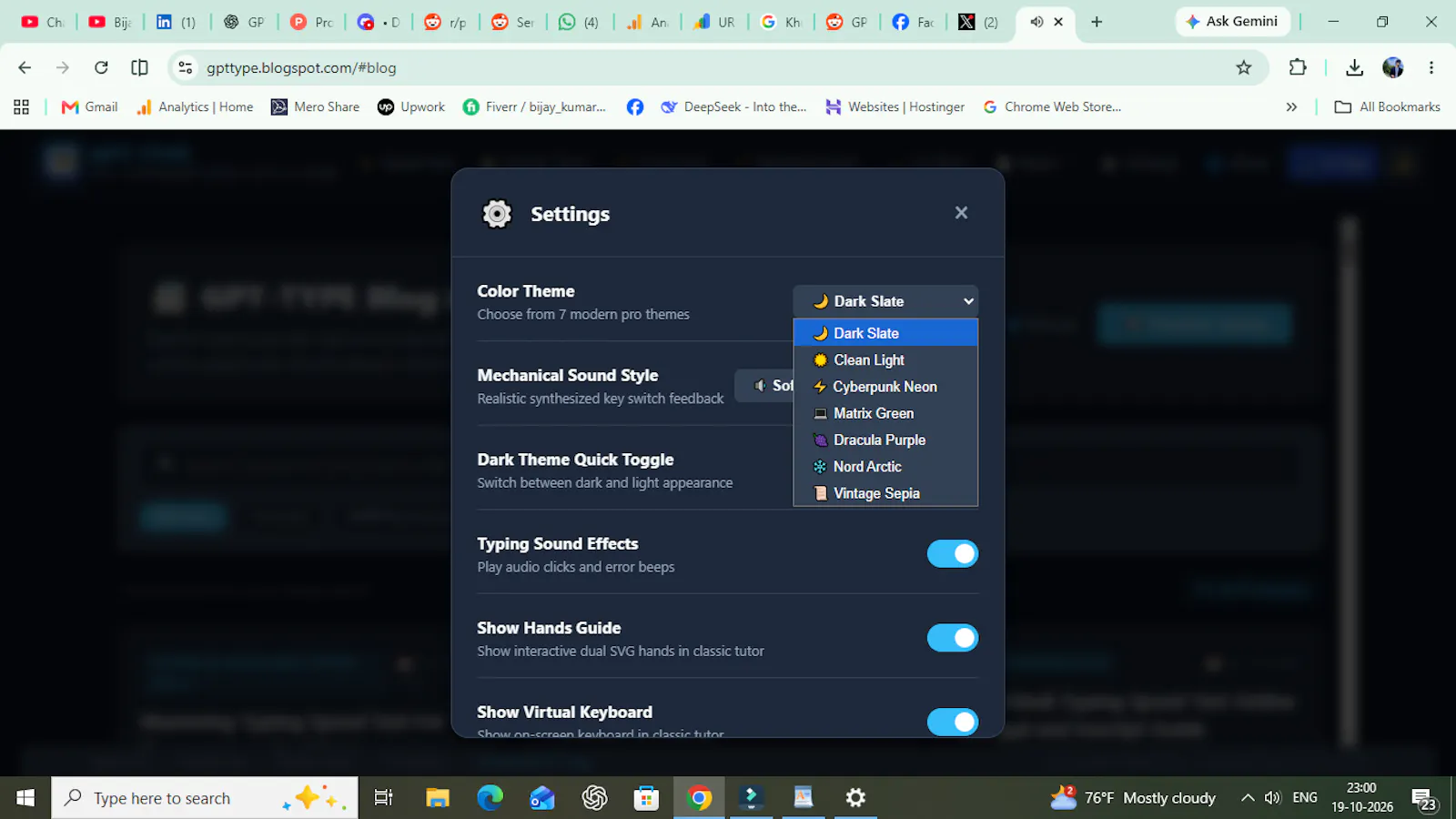The image size is (1456, 819).
Task: Open the Mechanical Sound Style dropdown
Action: click(764, 386)
